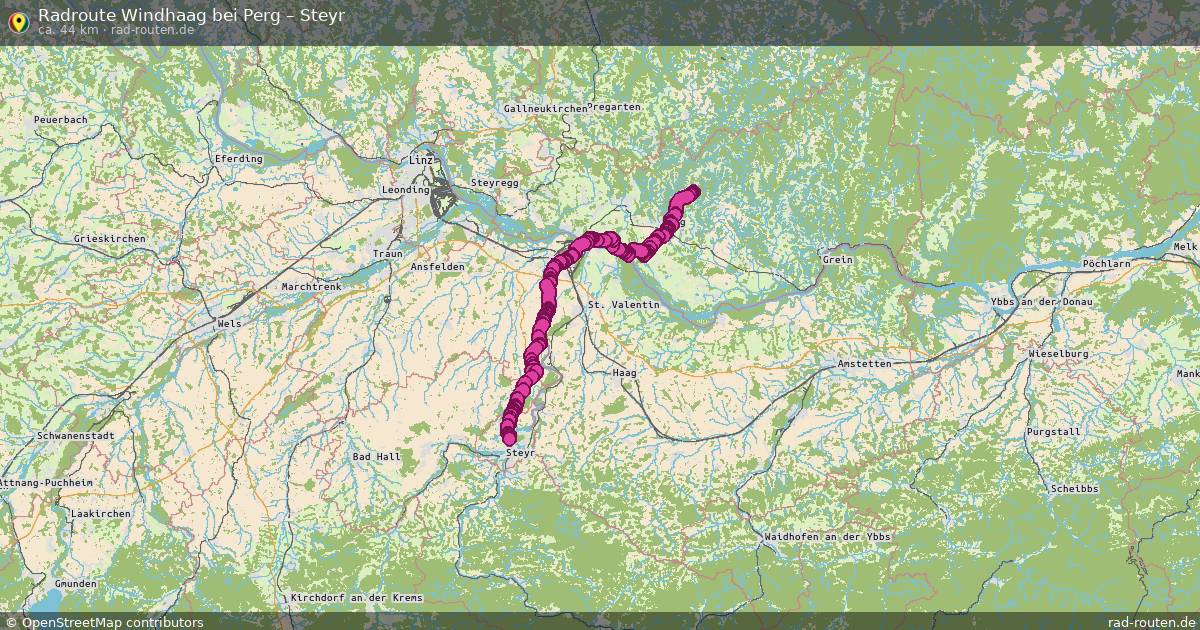
Task: Click the ca. 44 km subtitle text
Action: [66, 30]
